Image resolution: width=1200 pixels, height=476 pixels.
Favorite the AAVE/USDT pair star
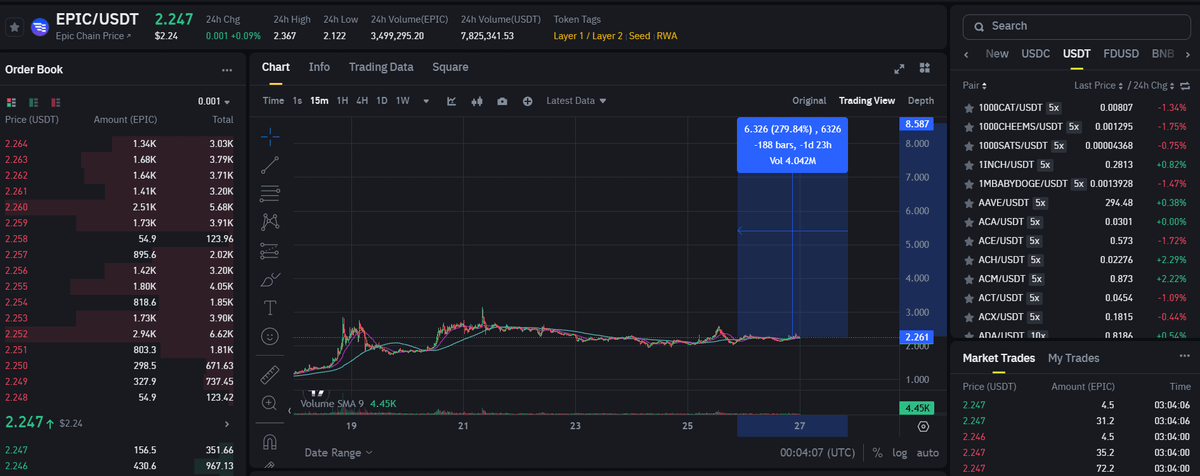968,202
